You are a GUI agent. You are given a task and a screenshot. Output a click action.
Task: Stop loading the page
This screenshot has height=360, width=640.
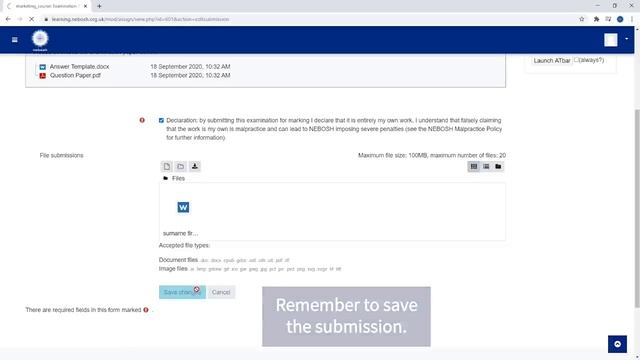click(31, 19)
